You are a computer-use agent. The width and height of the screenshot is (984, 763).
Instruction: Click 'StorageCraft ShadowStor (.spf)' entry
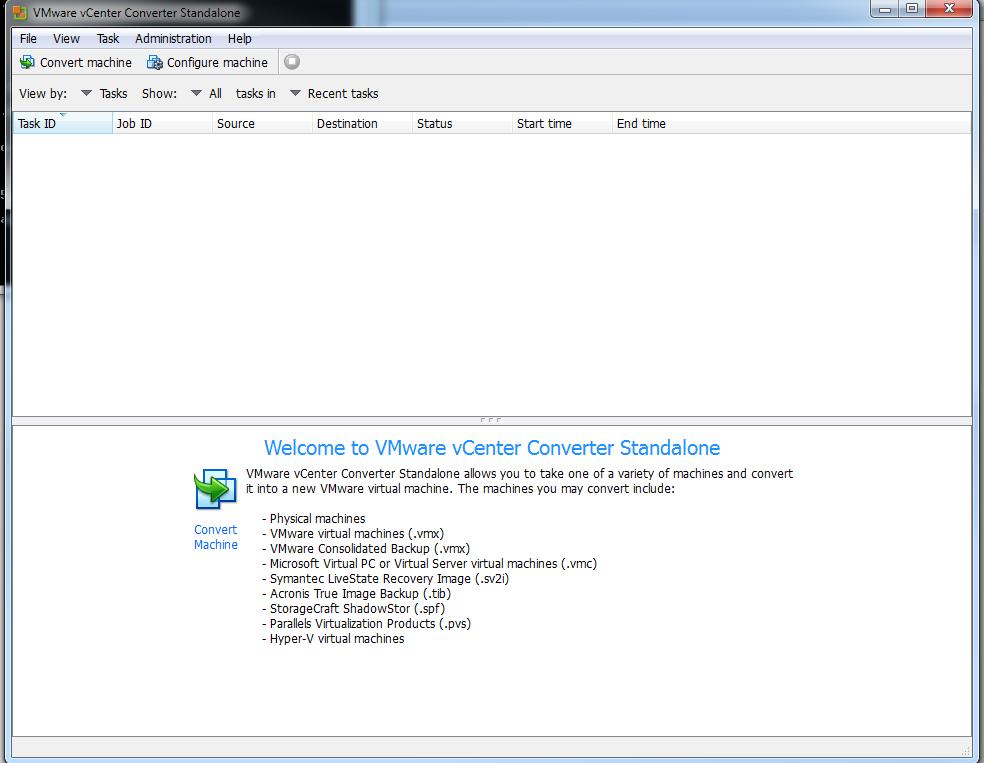coord(353,609)
